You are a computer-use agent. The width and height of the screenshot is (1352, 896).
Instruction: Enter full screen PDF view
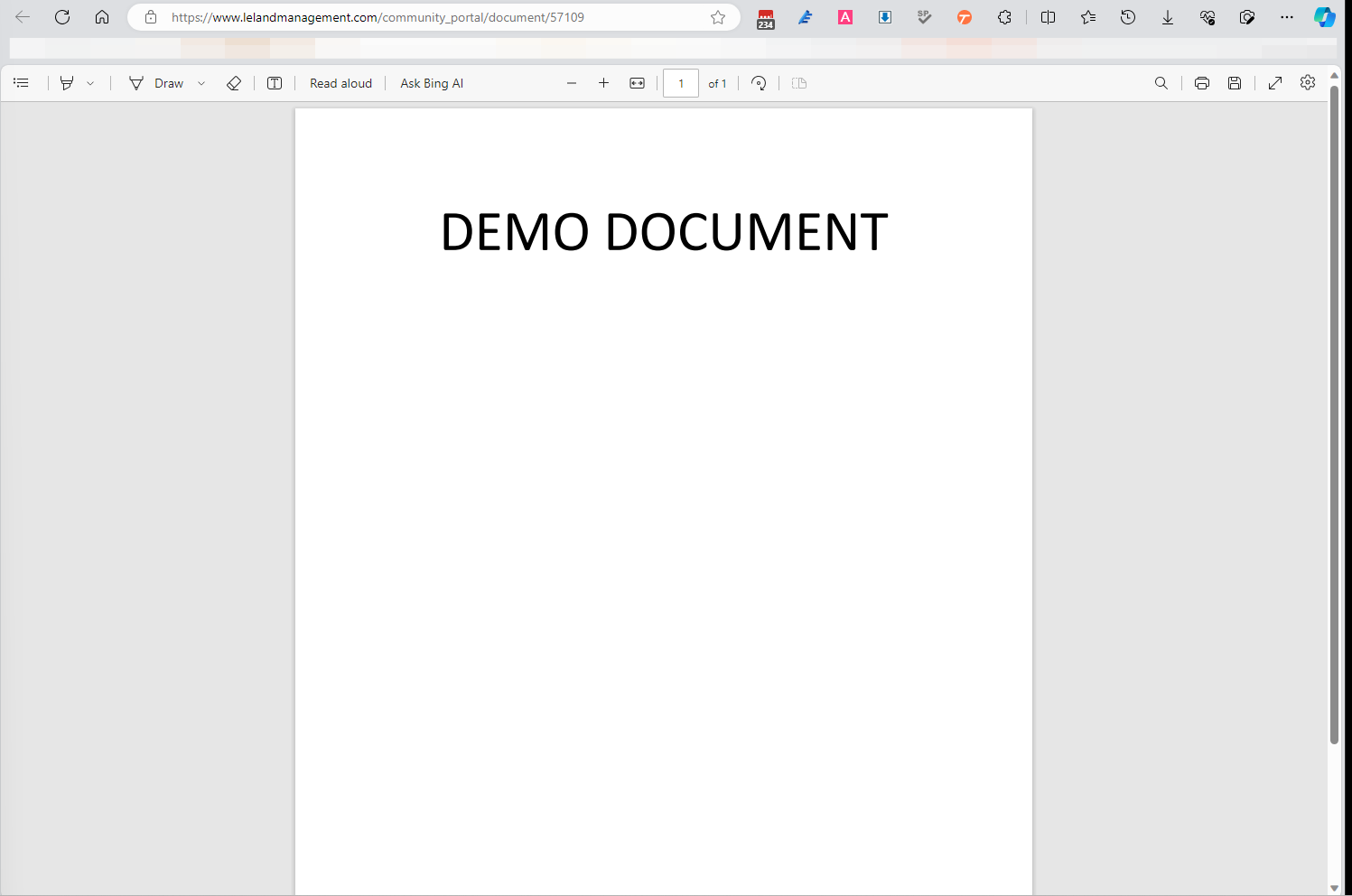(x=1275, y=83)
